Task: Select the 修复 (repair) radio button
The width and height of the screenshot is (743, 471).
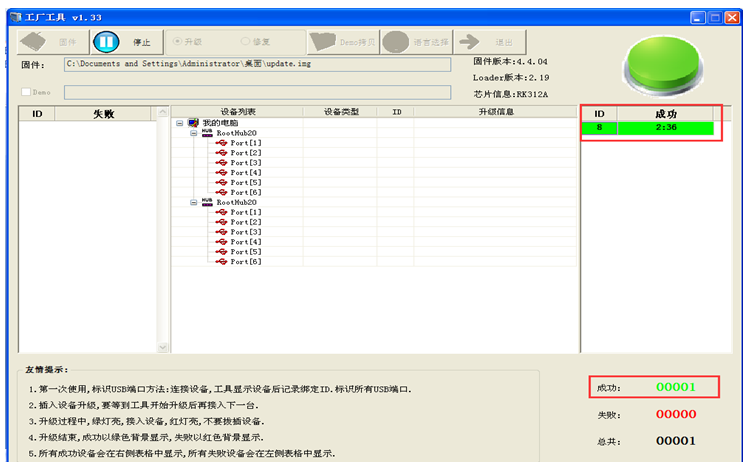Action: (246, 42)
